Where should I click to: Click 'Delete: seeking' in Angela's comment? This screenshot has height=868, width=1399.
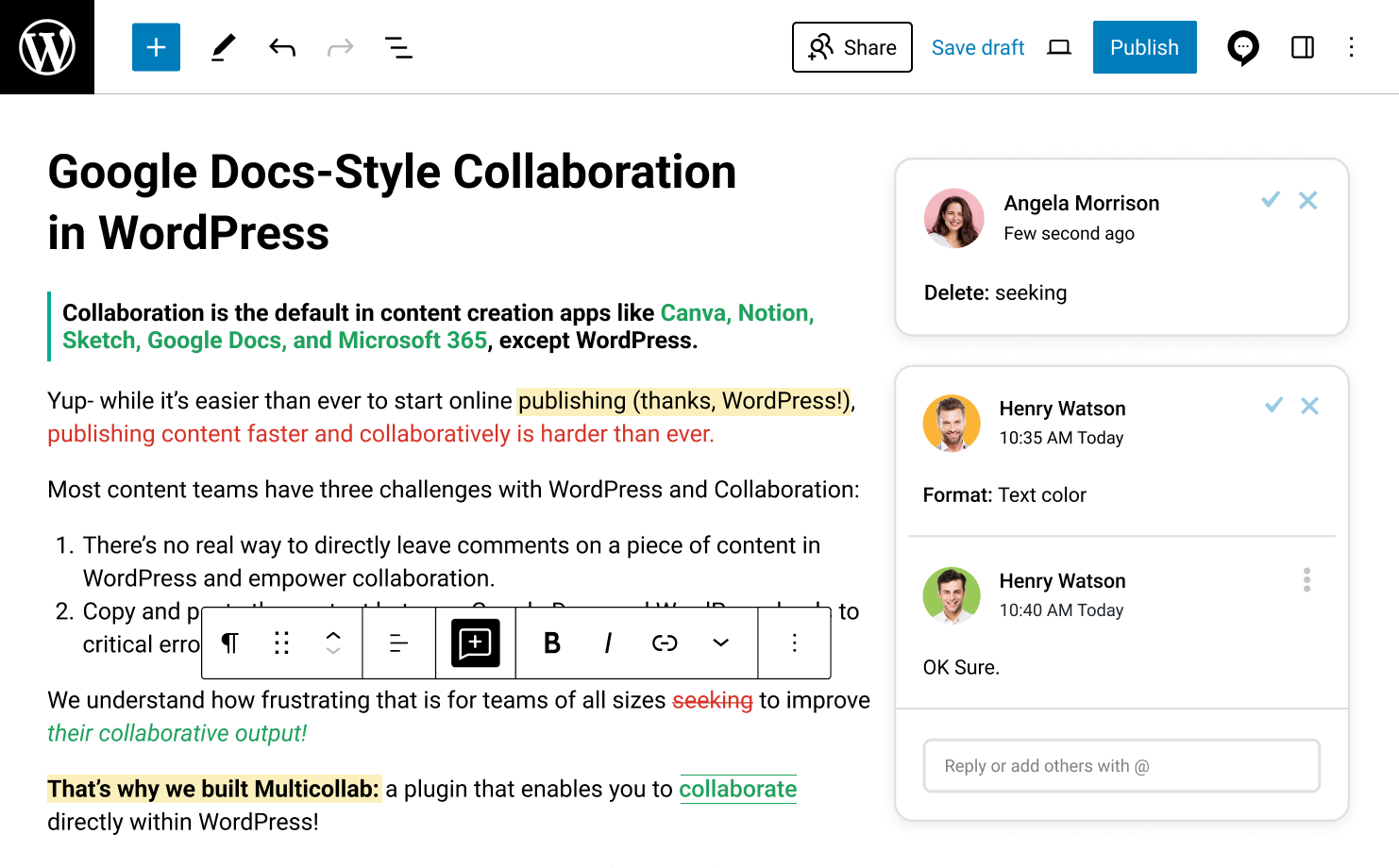click(x=995, y=292)
